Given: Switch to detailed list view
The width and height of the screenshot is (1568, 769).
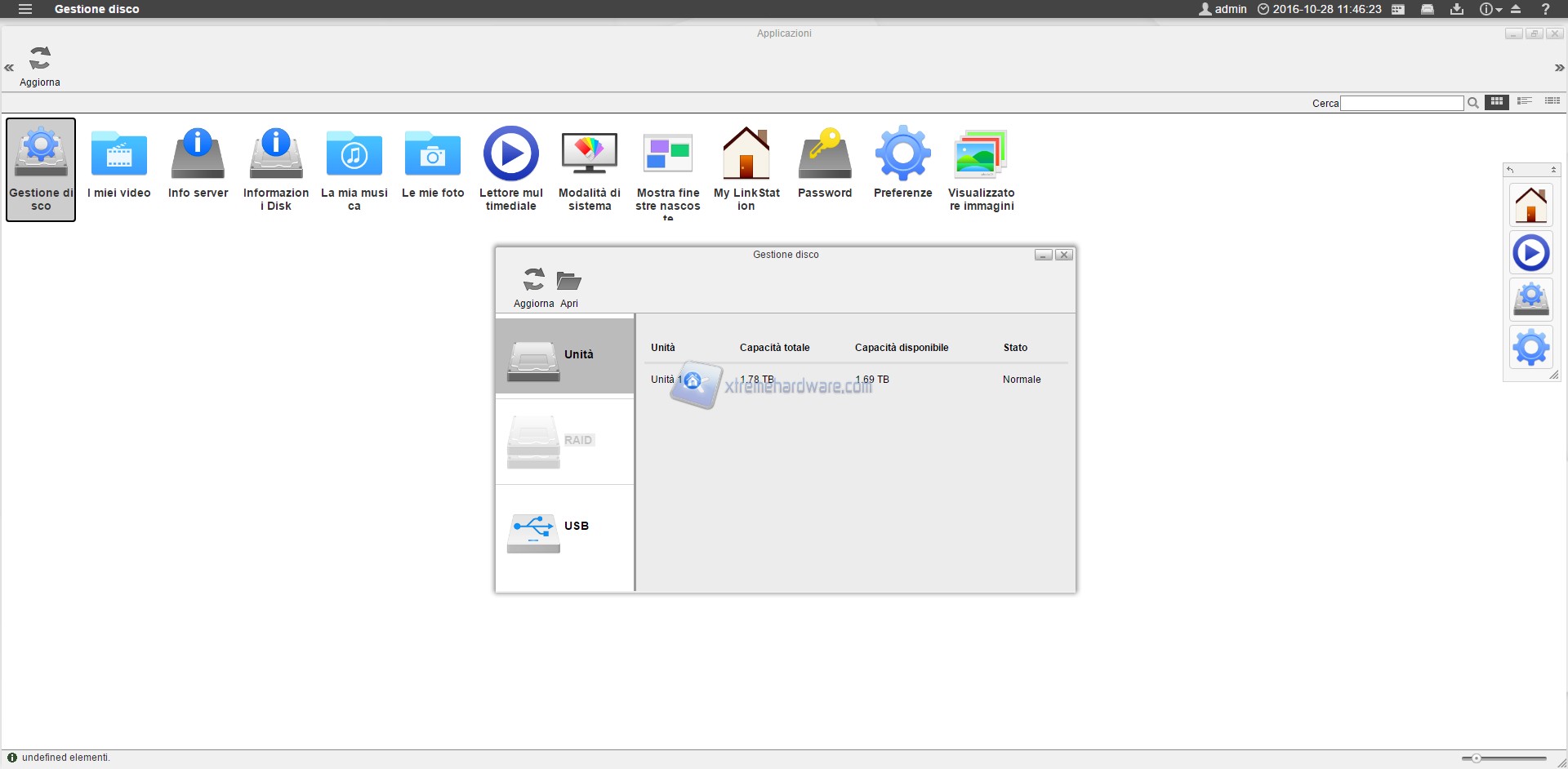Looking at the screenshot, I should point(1552,102).
